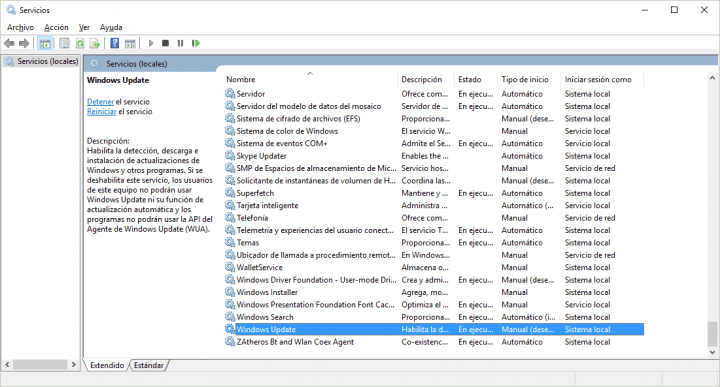This screenshot has width=720, height=387.
Task: Click the Reiniciar el servicio link
Action: click(101, 112)
